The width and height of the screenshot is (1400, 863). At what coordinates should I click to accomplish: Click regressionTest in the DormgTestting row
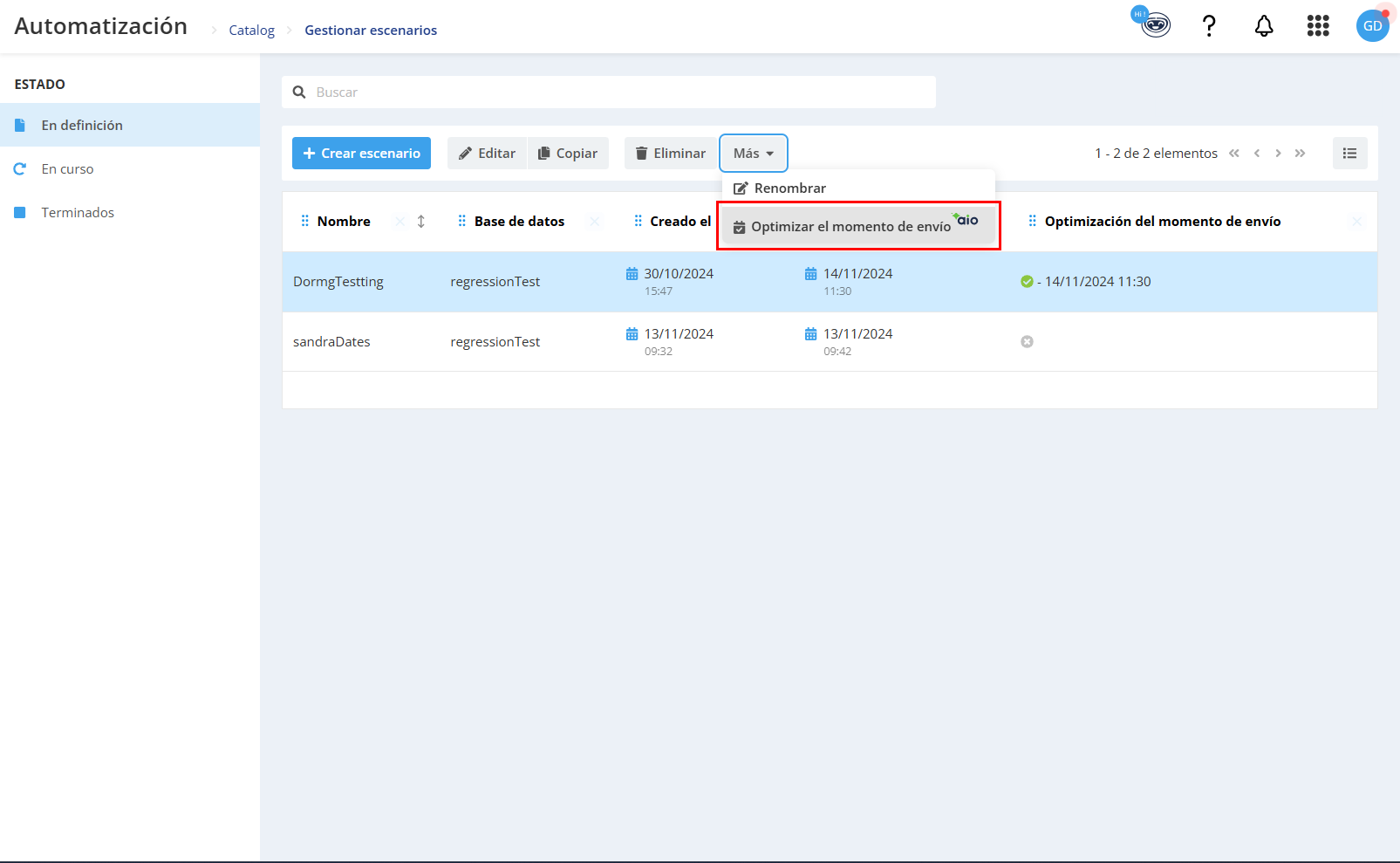click(x=495, y=282)
